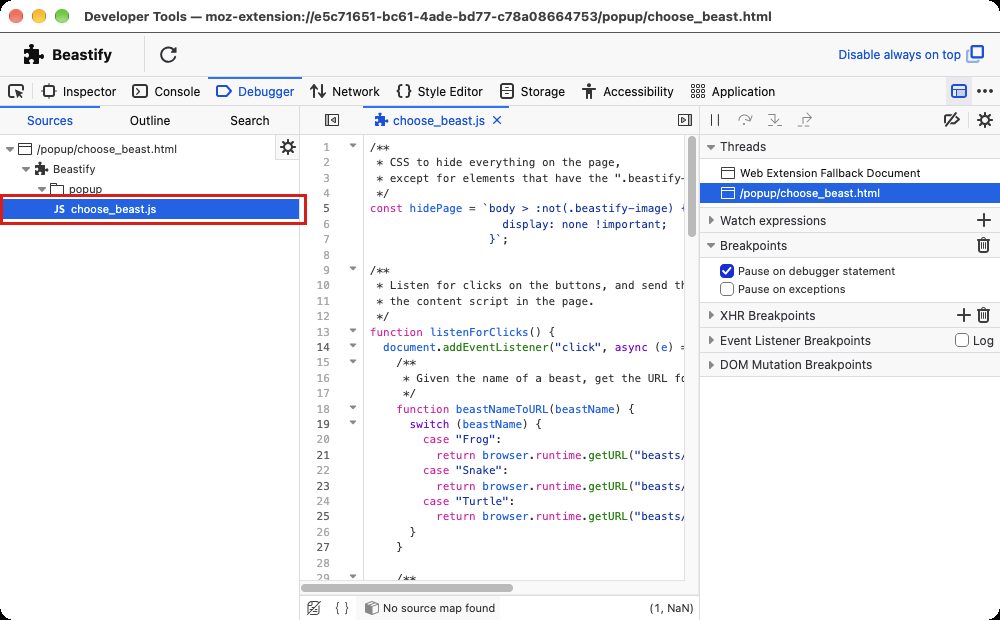Click the Beastify extension puzzle icon
Image resolution: width=1000 pixels, height=620 pixels.
point(33,55)
